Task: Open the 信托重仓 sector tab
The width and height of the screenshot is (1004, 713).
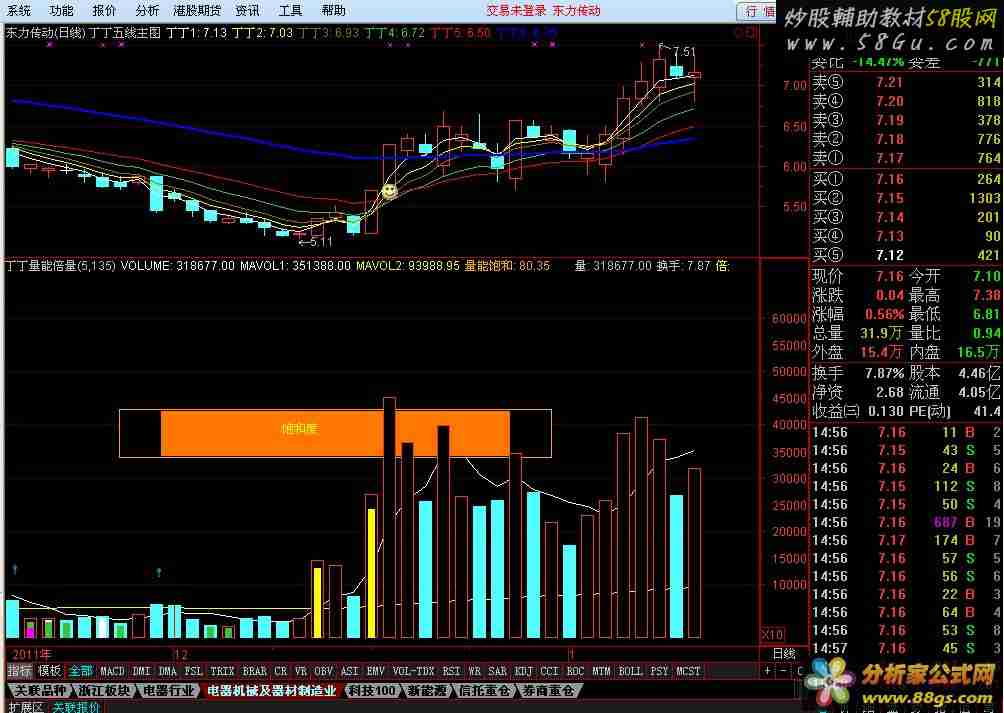Action: (485, 691)
